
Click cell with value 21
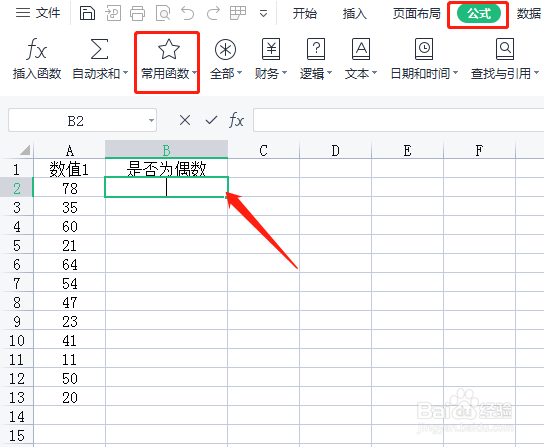[69, 245]
